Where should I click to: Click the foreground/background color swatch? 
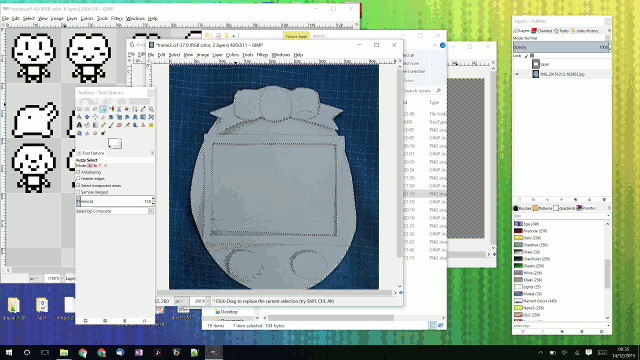[115, 143]
